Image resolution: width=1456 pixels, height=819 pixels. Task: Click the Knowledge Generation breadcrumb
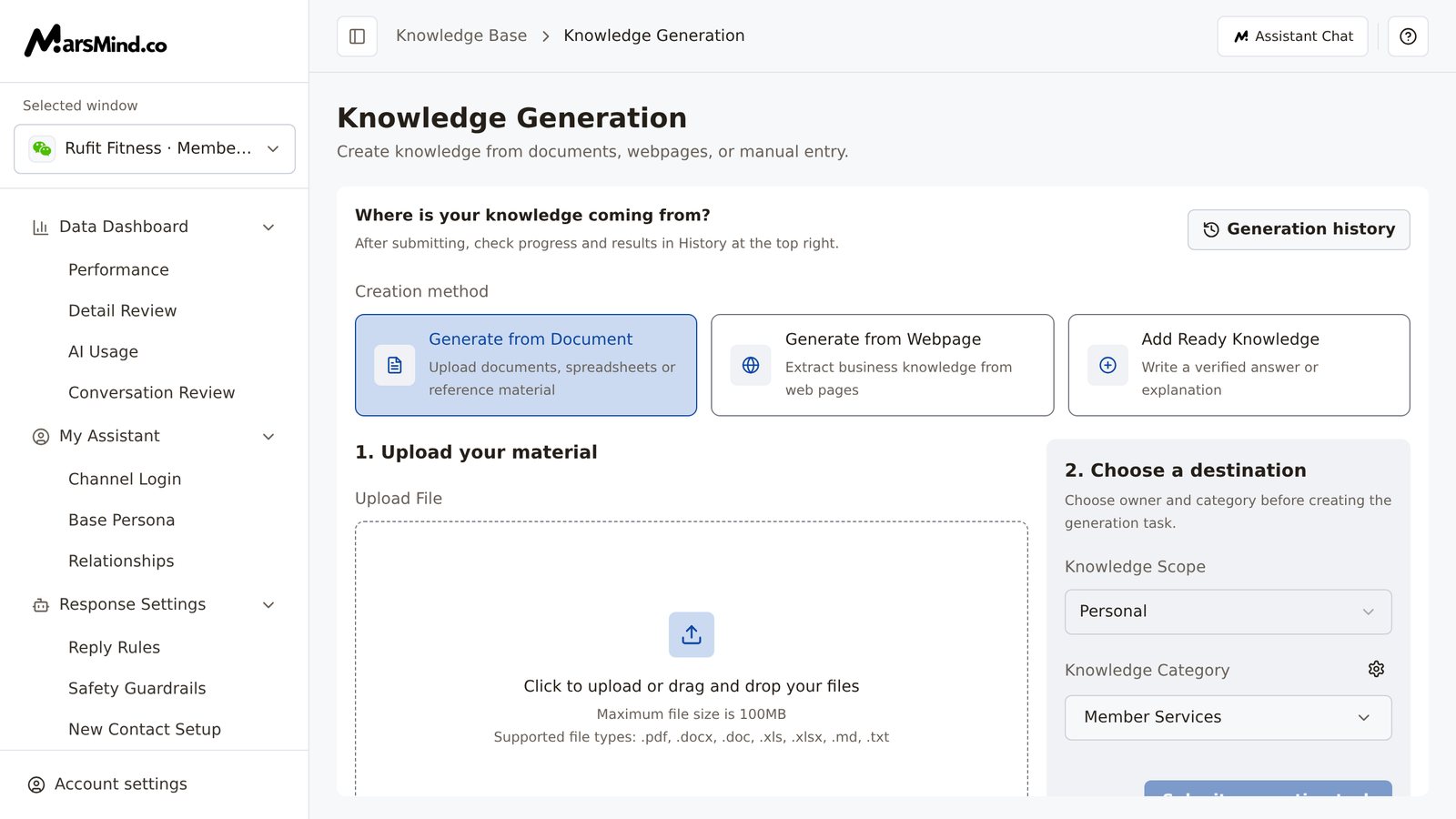654,35
